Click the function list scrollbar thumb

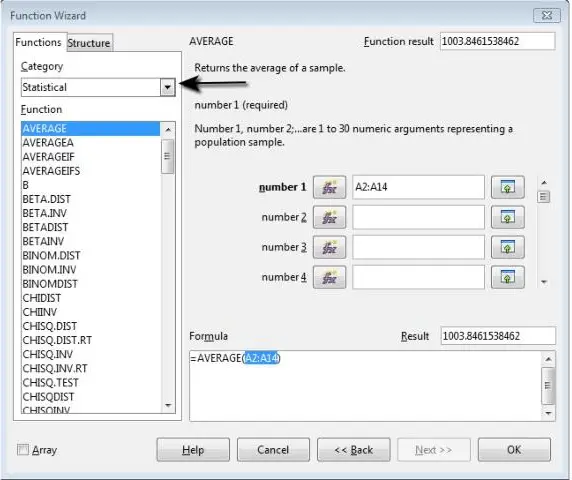tap(167, 156)
